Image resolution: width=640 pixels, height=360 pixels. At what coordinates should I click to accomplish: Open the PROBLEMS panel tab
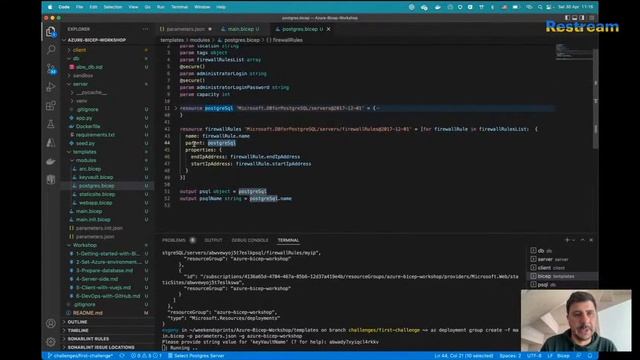click(x=174, y=240)
